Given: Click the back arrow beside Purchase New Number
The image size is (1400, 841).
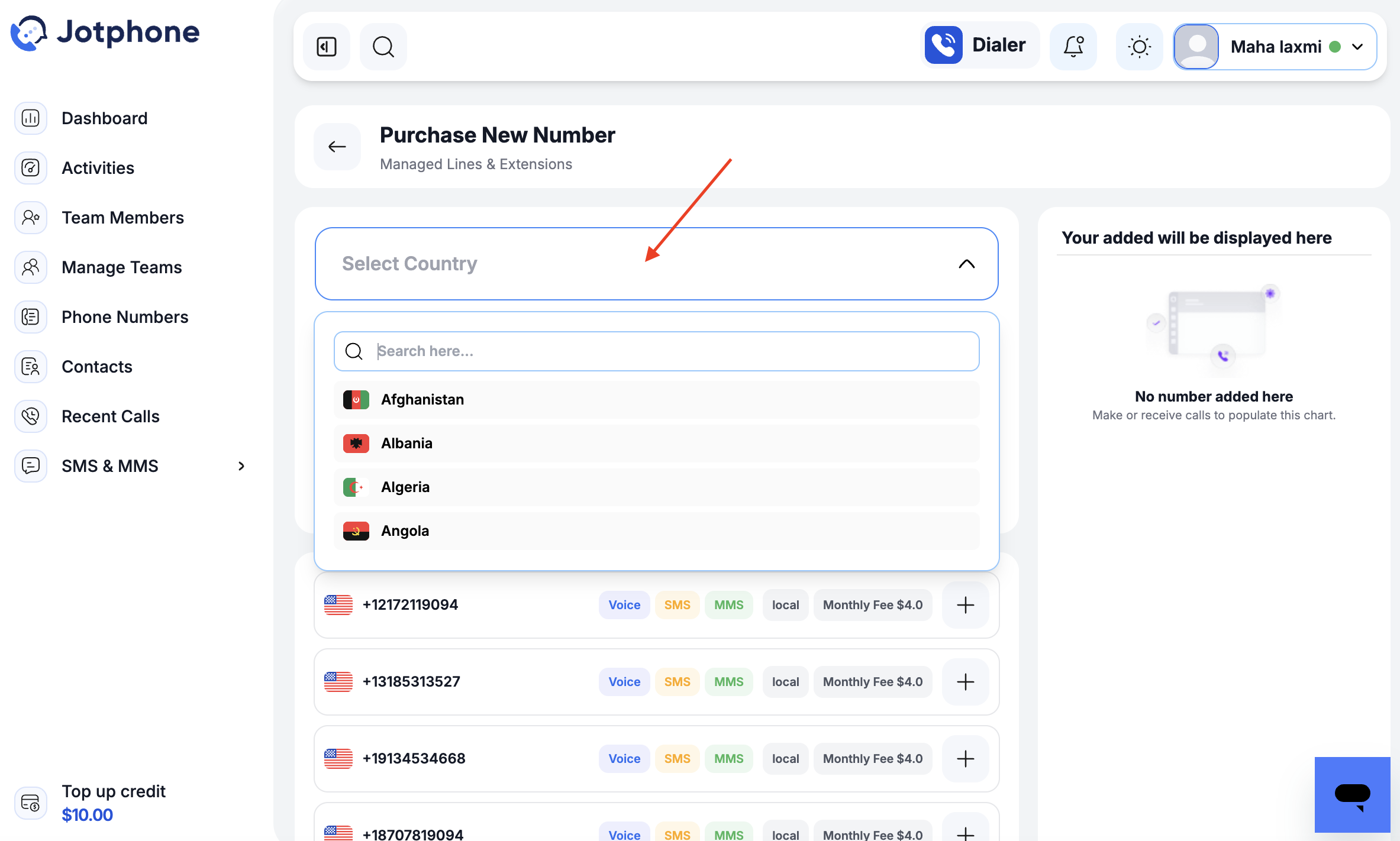Looking at the screenshot, I should click(x=337, y=147).
